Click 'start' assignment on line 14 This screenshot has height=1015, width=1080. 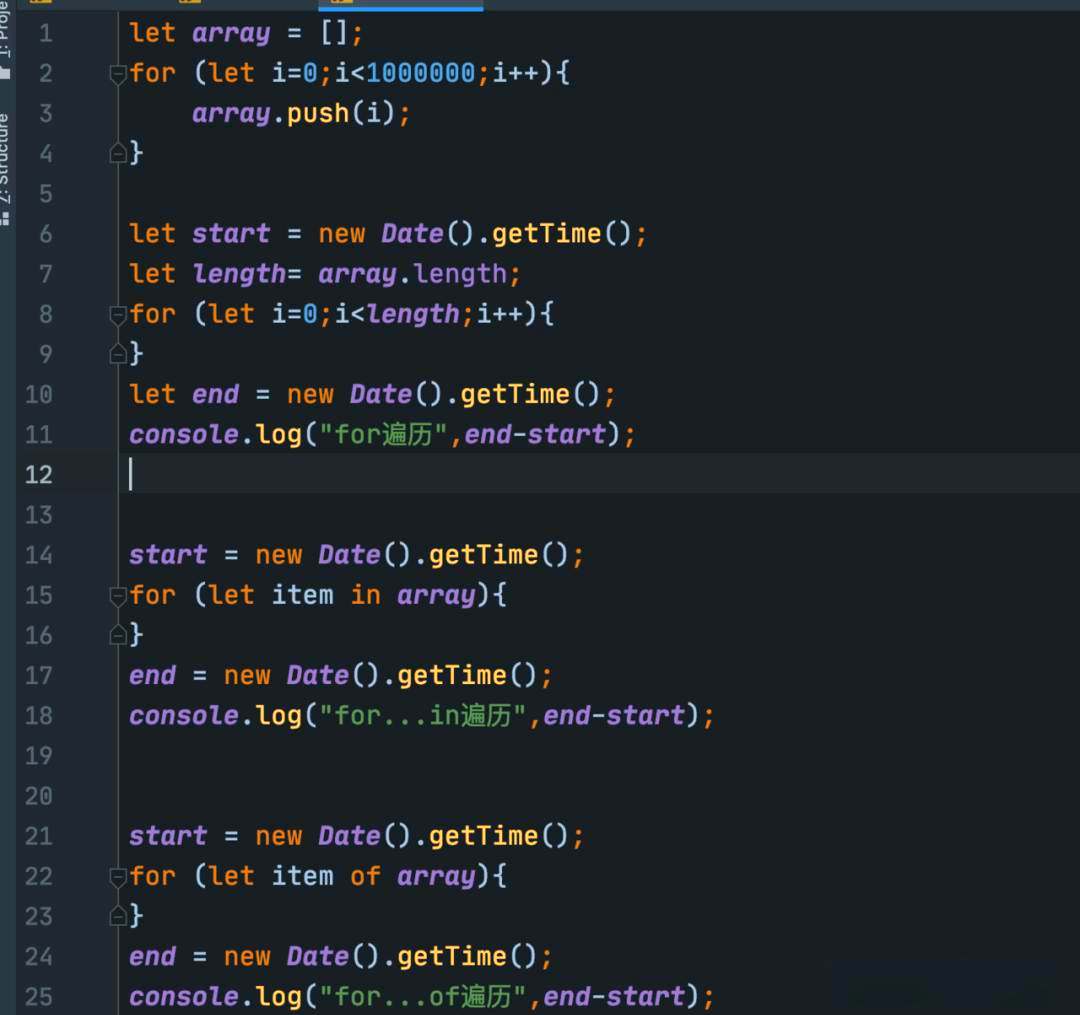click(x=168, y=555)
